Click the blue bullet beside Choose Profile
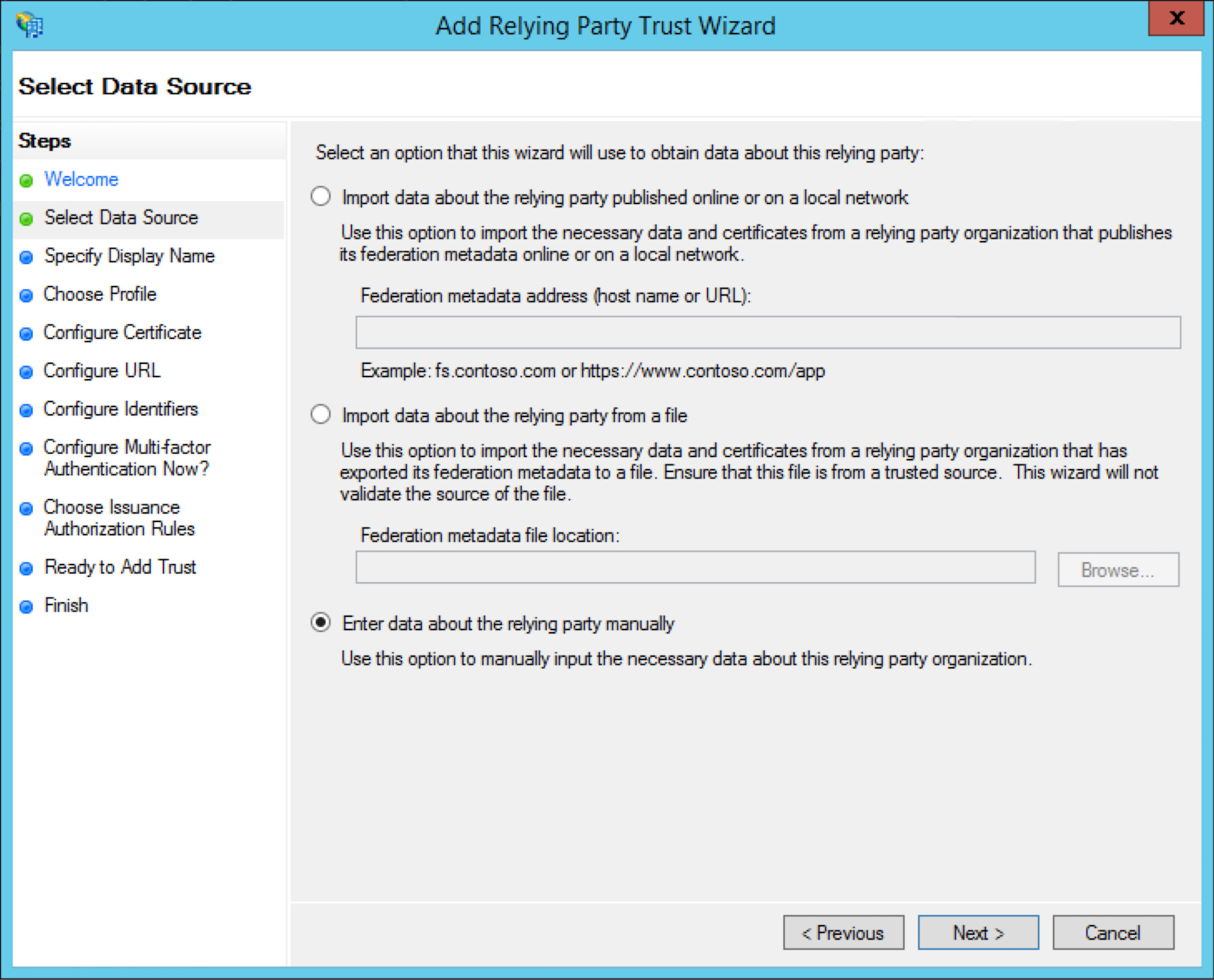The image size is (1214, 980). point(26,296)
